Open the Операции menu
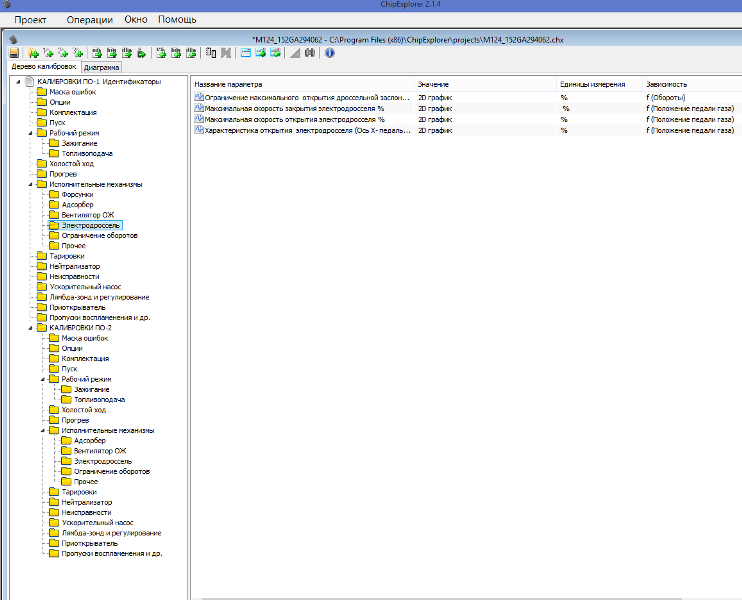This screenshot has height=600, width=742. point(89,20)
